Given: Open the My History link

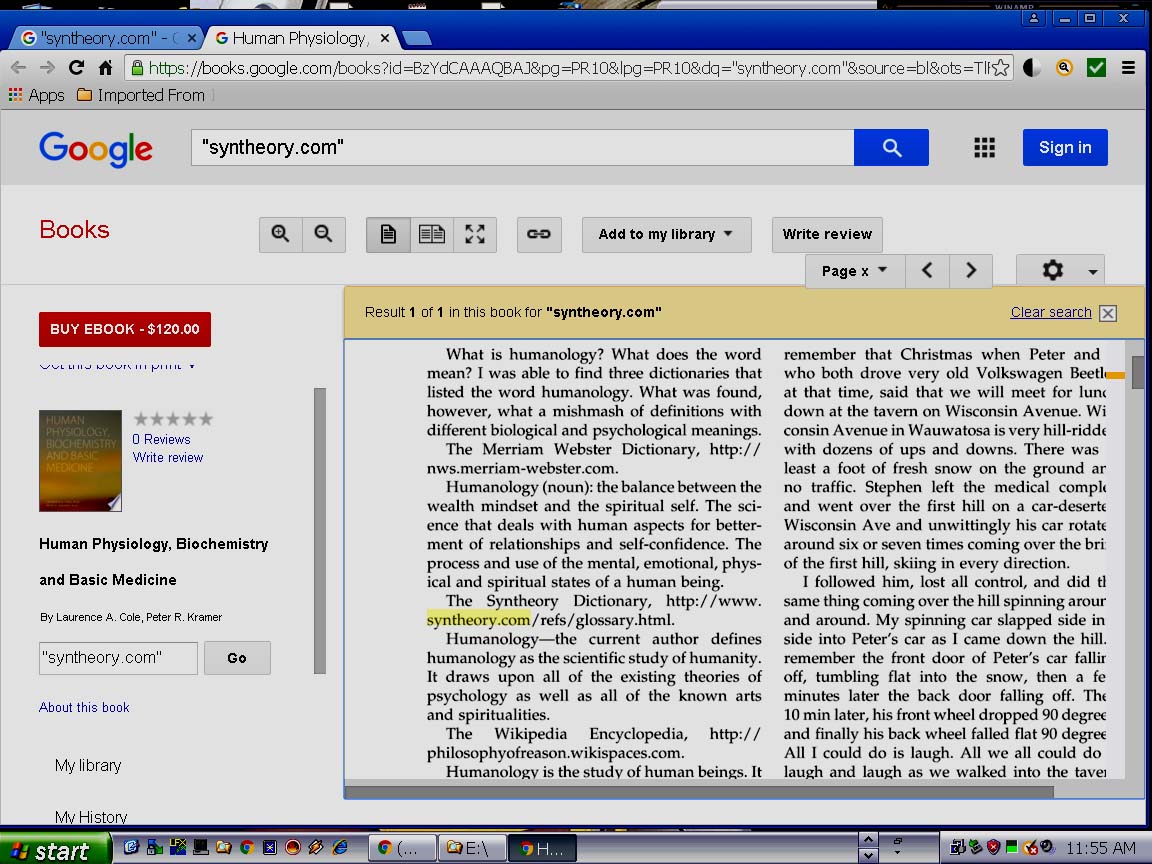Looking at the screenshot, I should (x=91, y=817).
